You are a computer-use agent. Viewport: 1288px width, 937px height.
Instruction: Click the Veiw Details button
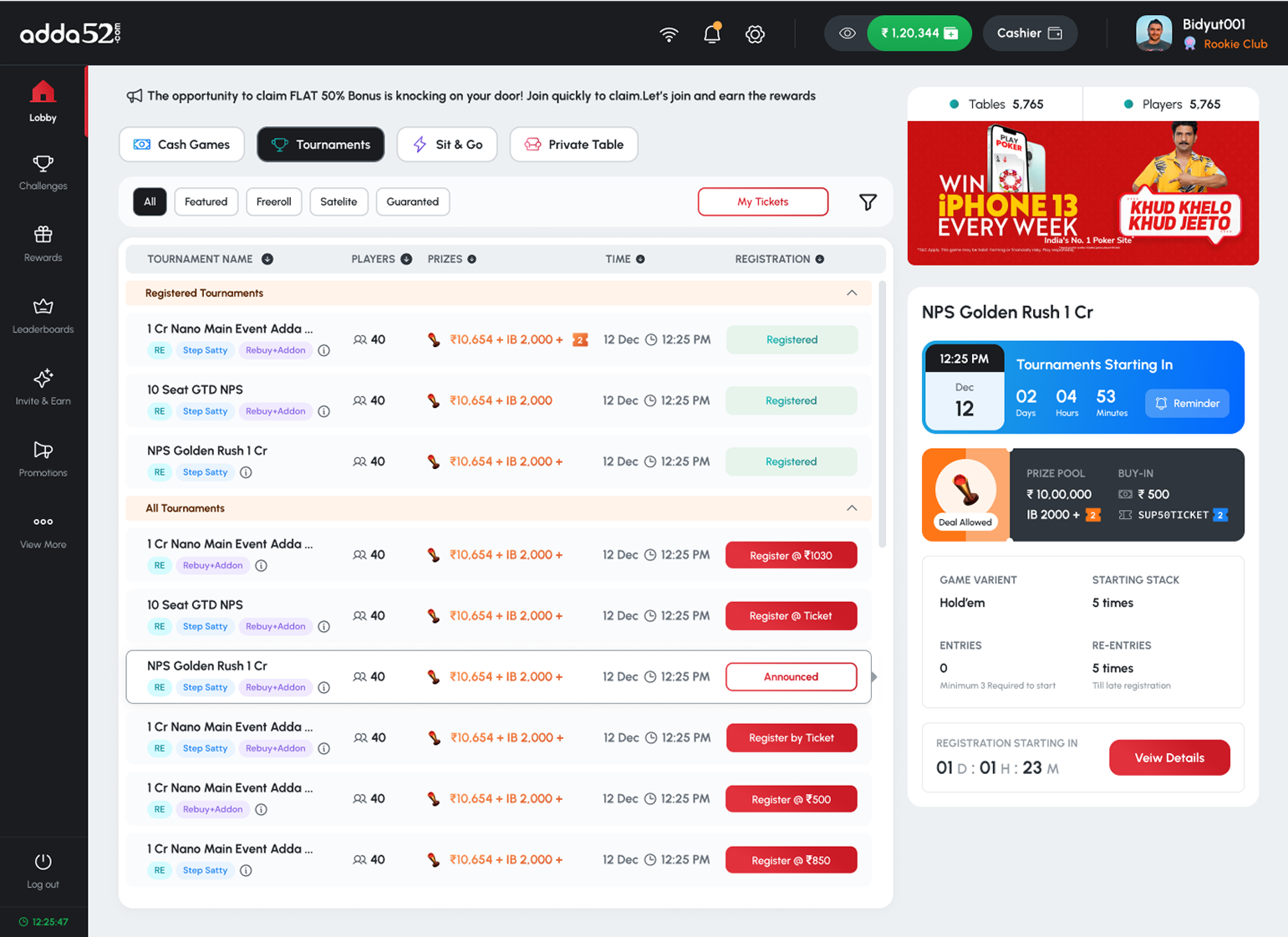point(1169,758)
